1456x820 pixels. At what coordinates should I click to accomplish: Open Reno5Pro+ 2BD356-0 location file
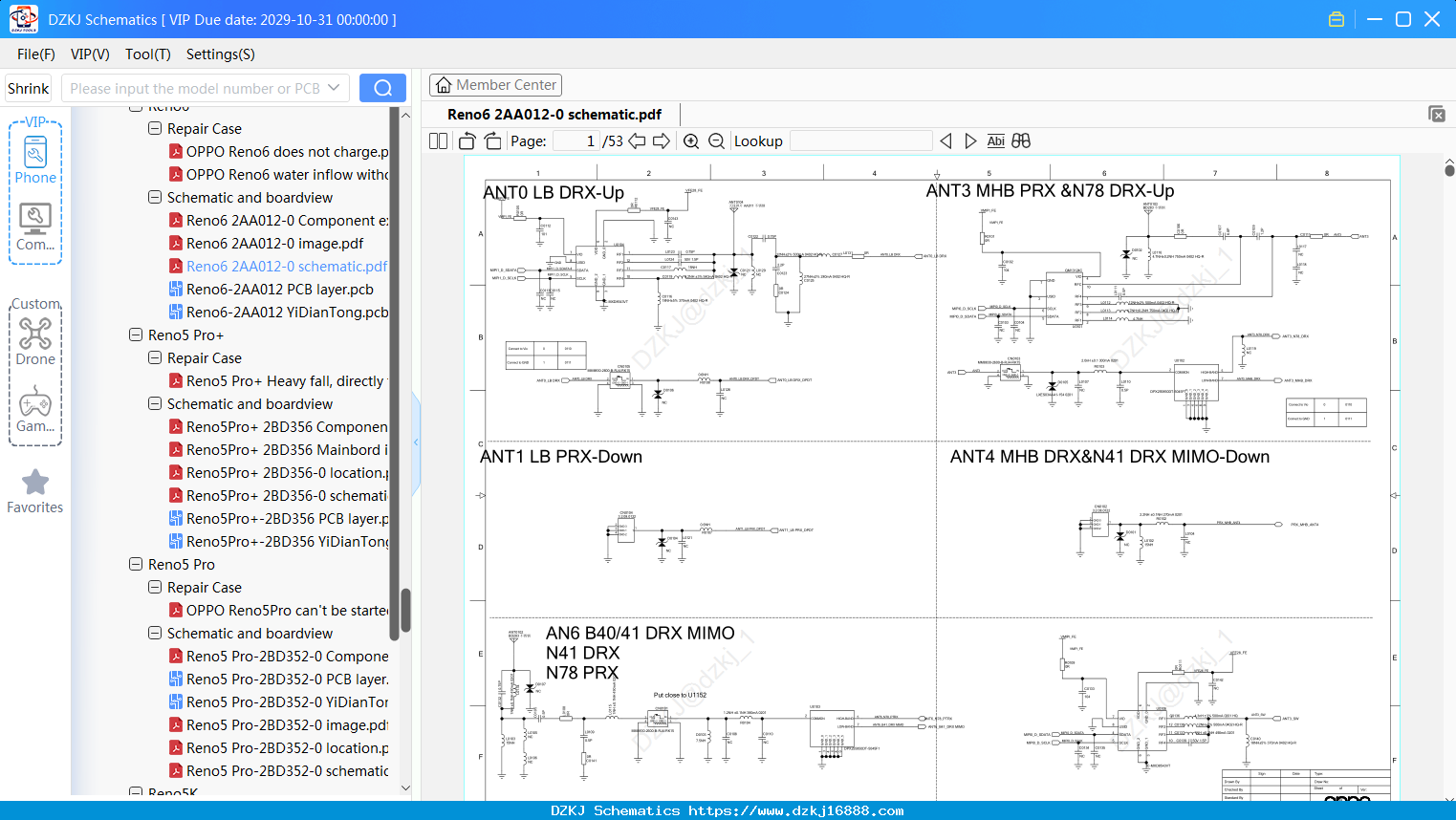288,472
